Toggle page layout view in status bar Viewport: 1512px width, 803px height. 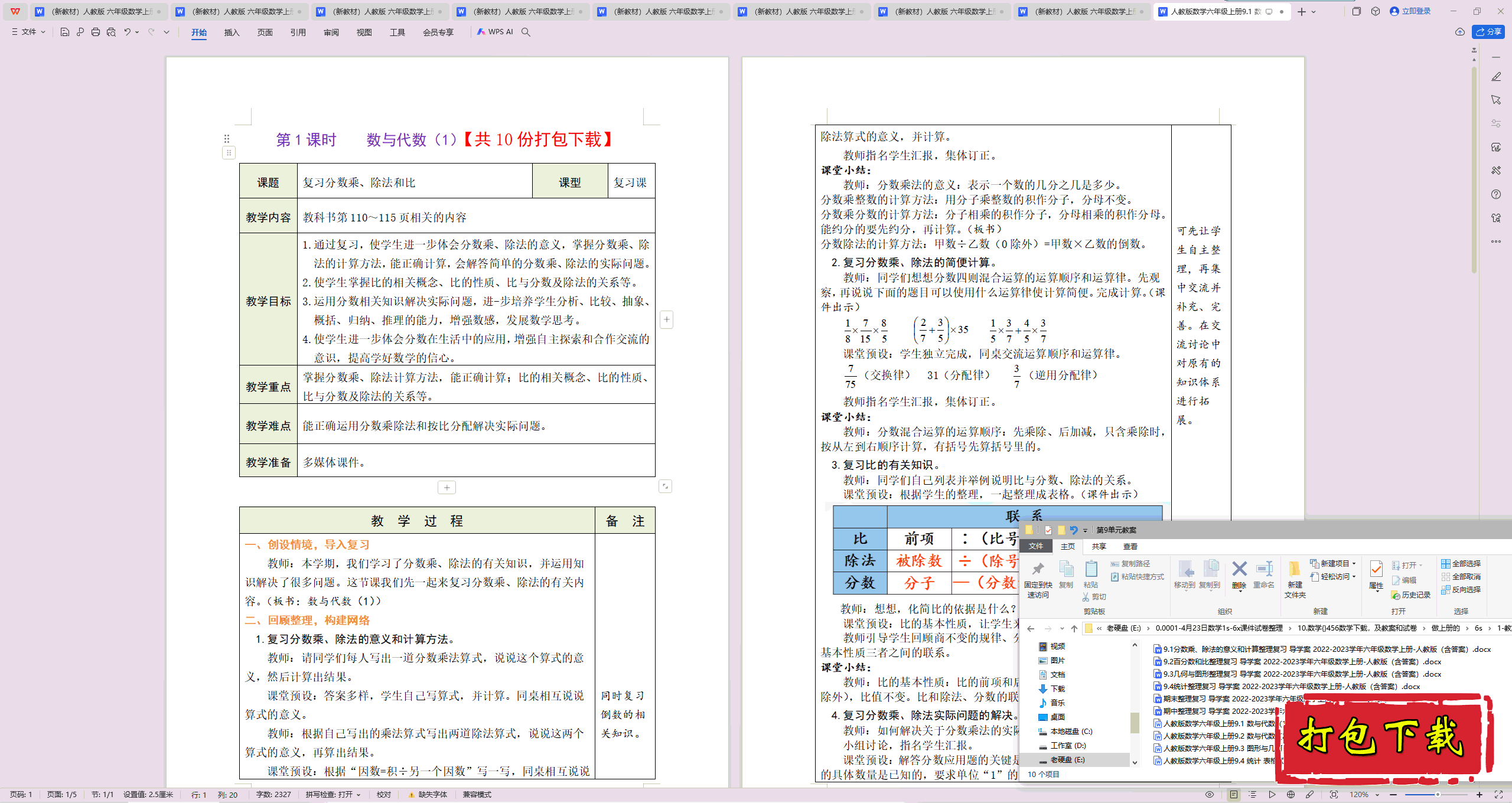(1234, 795)
